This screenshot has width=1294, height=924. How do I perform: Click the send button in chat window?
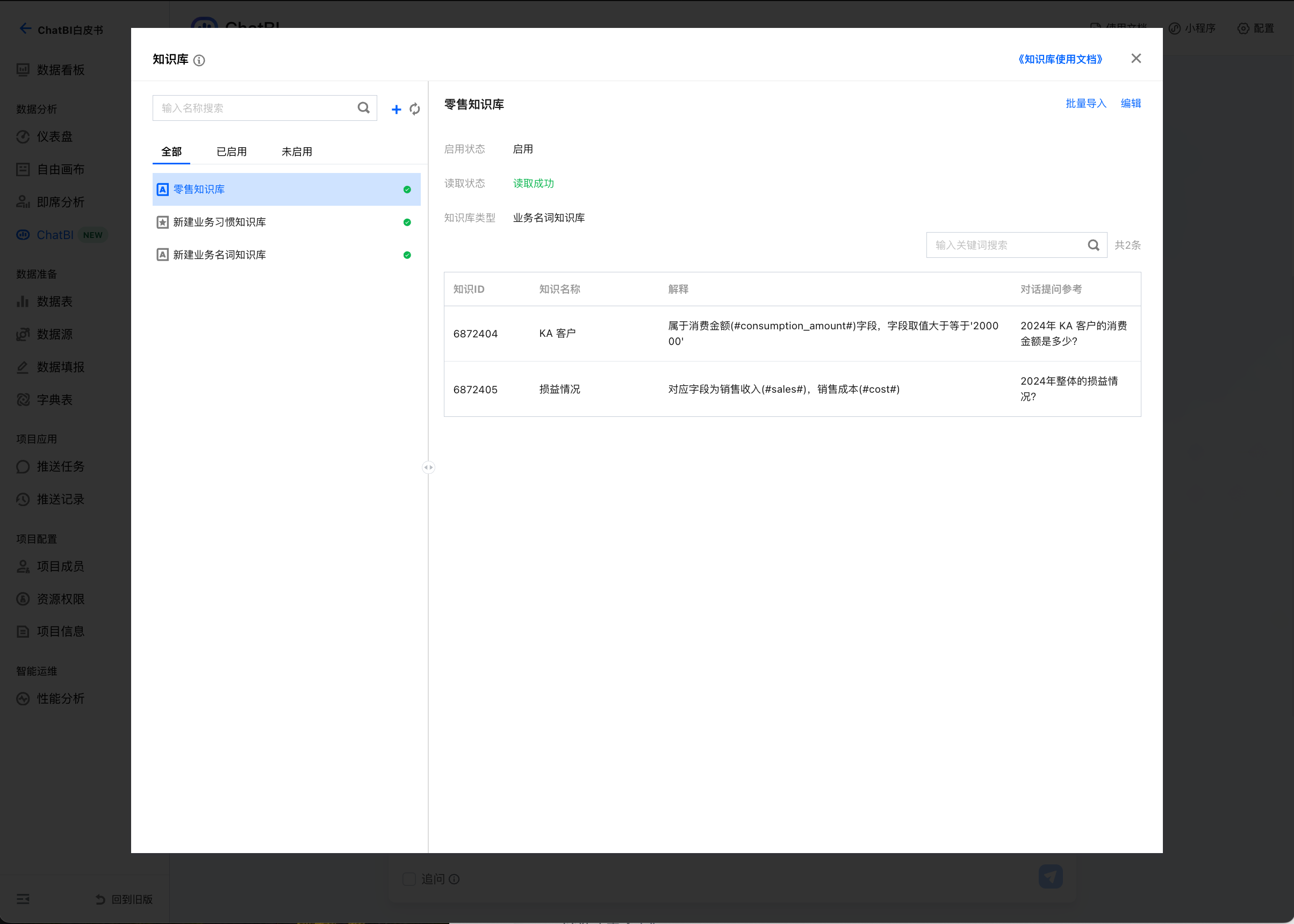point(1051,876)
